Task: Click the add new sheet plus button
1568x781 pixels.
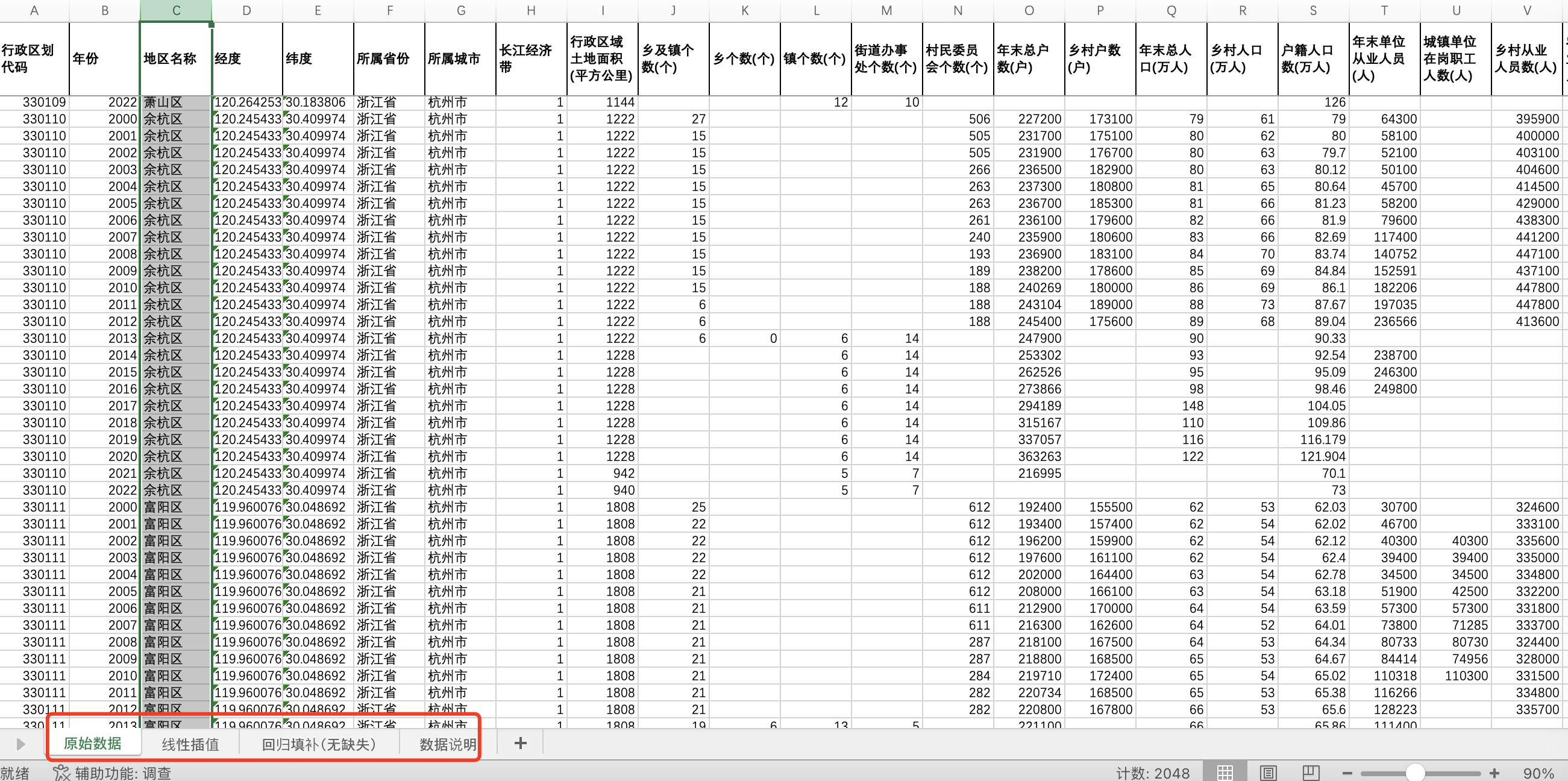Action: [x=520, y=742]
